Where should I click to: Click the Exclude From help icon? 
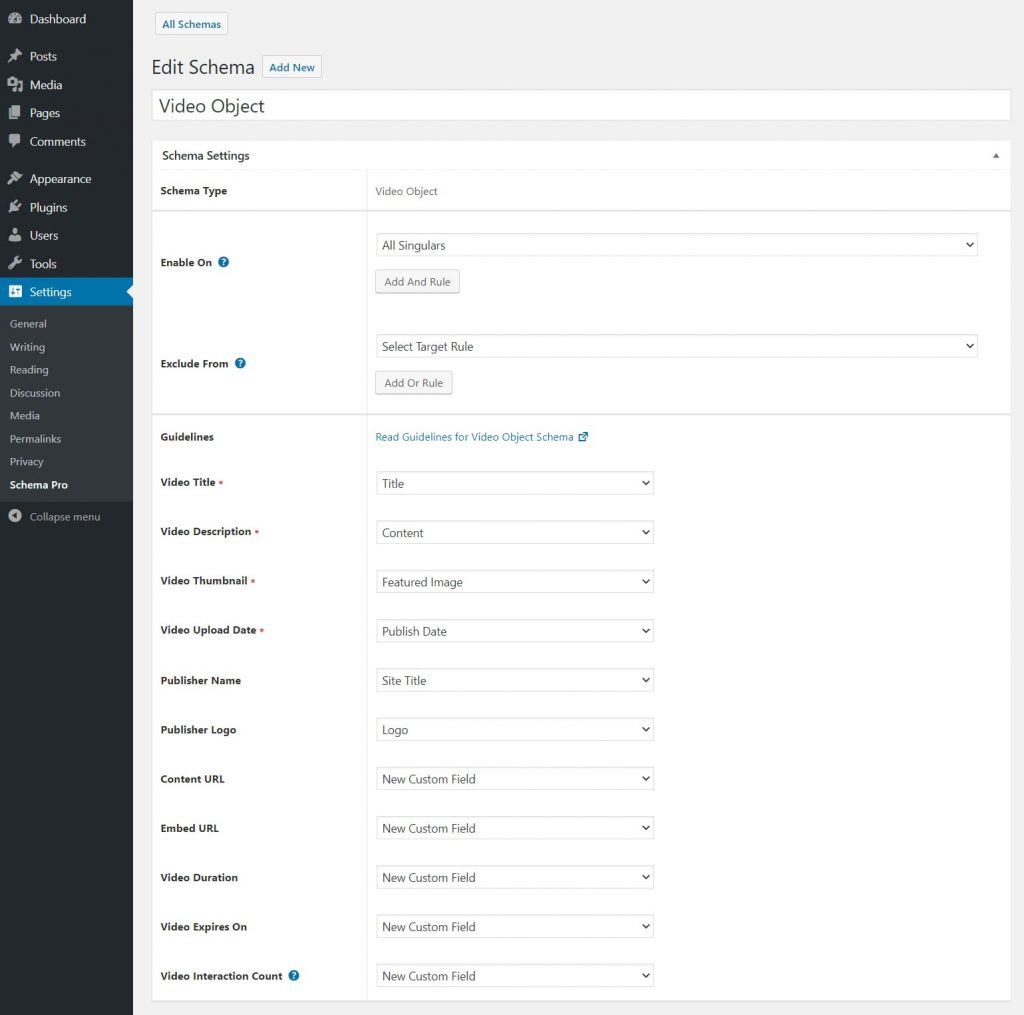pos(240,363)
